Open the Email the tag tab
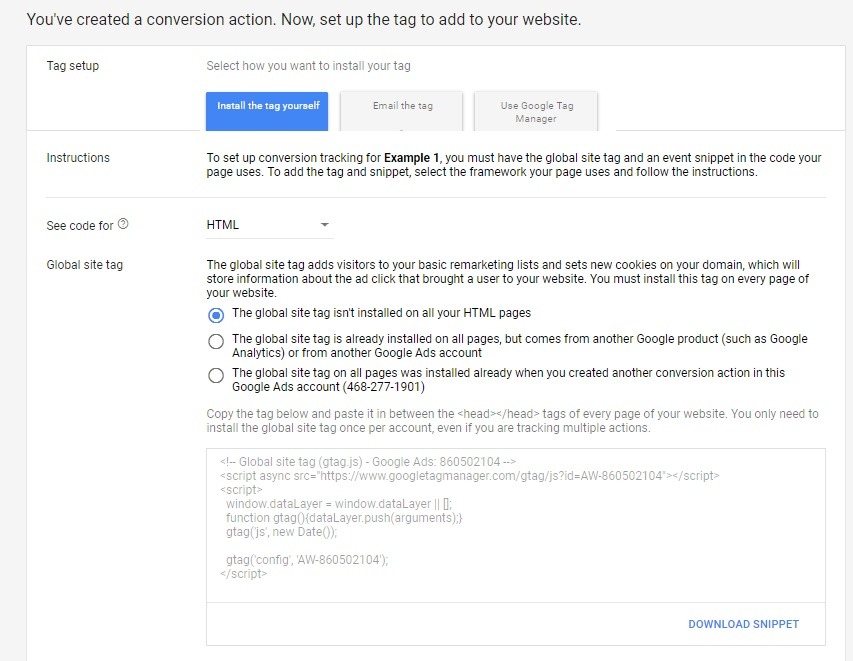 402,111
